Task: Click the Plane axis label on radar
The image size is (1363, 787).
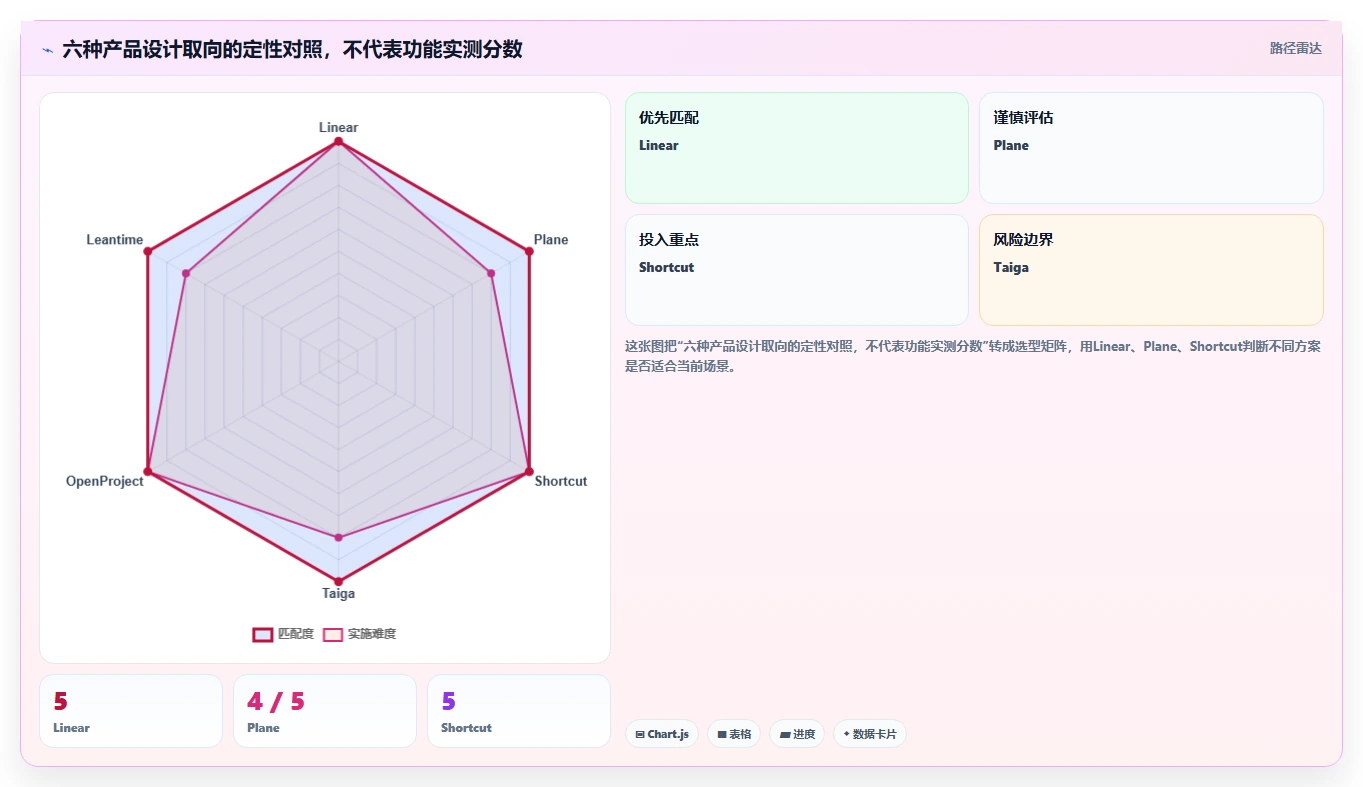Action: coord(551,239)
